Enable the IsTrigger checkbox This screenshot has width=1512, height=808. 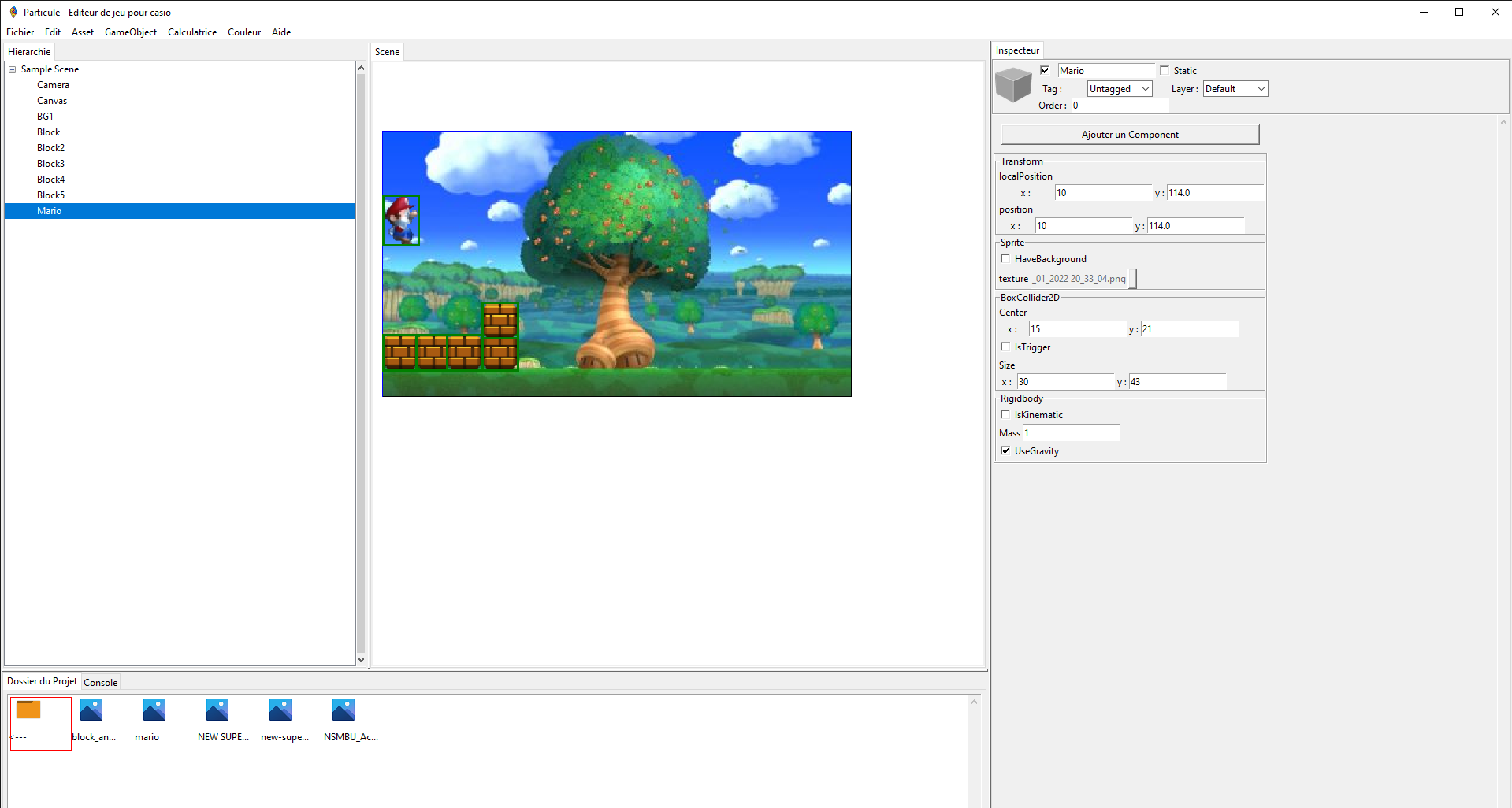coord(1005,347)
